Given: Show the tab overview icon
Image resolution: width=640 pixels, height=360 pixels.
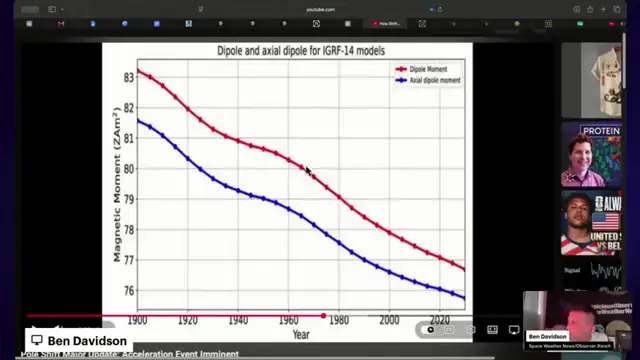Looking at the screenshot, I should coord(617,9).
